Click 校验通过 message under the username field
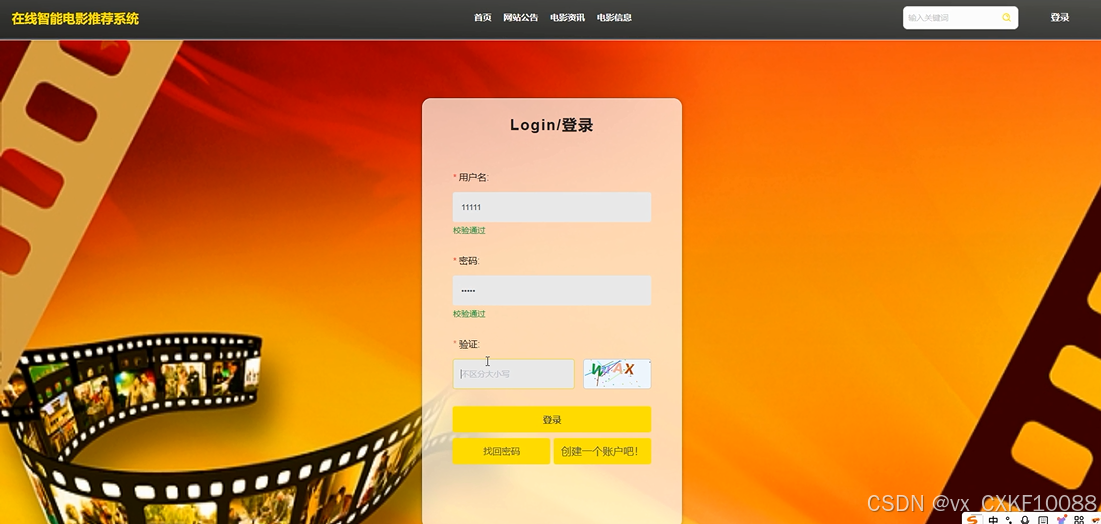This screenshot has height=524, width=1101. [469, 230]
